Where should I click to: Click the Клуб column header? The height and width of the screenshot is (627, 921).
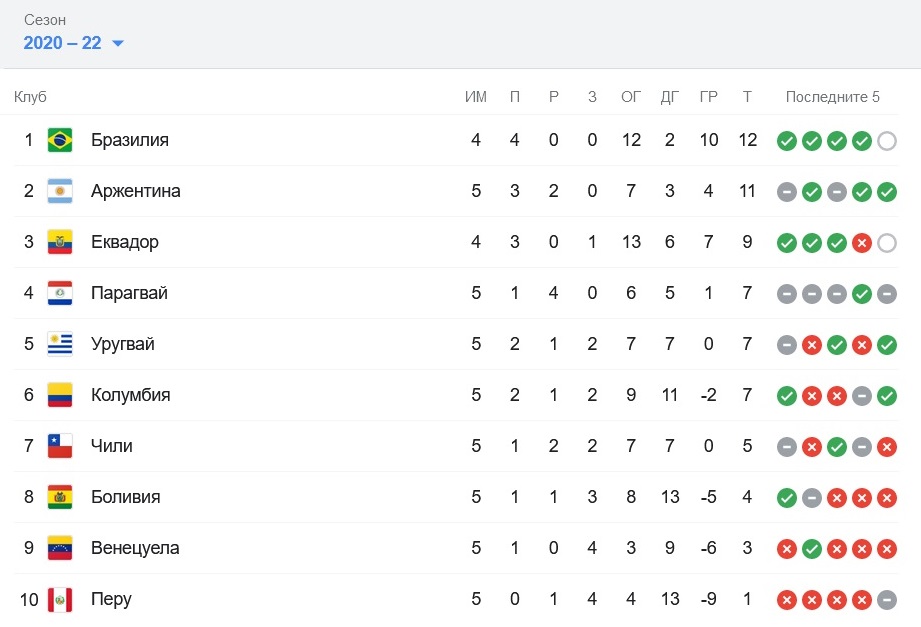pyautogui.click(x=30, y=97)
